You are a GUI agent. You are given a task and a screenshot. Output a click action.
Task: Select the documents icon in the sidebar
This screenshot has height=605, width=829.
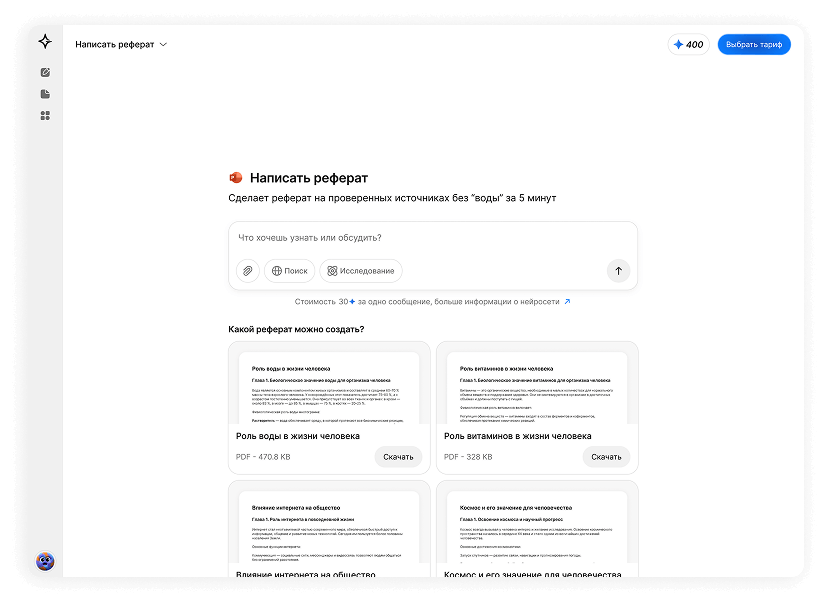[44, 92]
